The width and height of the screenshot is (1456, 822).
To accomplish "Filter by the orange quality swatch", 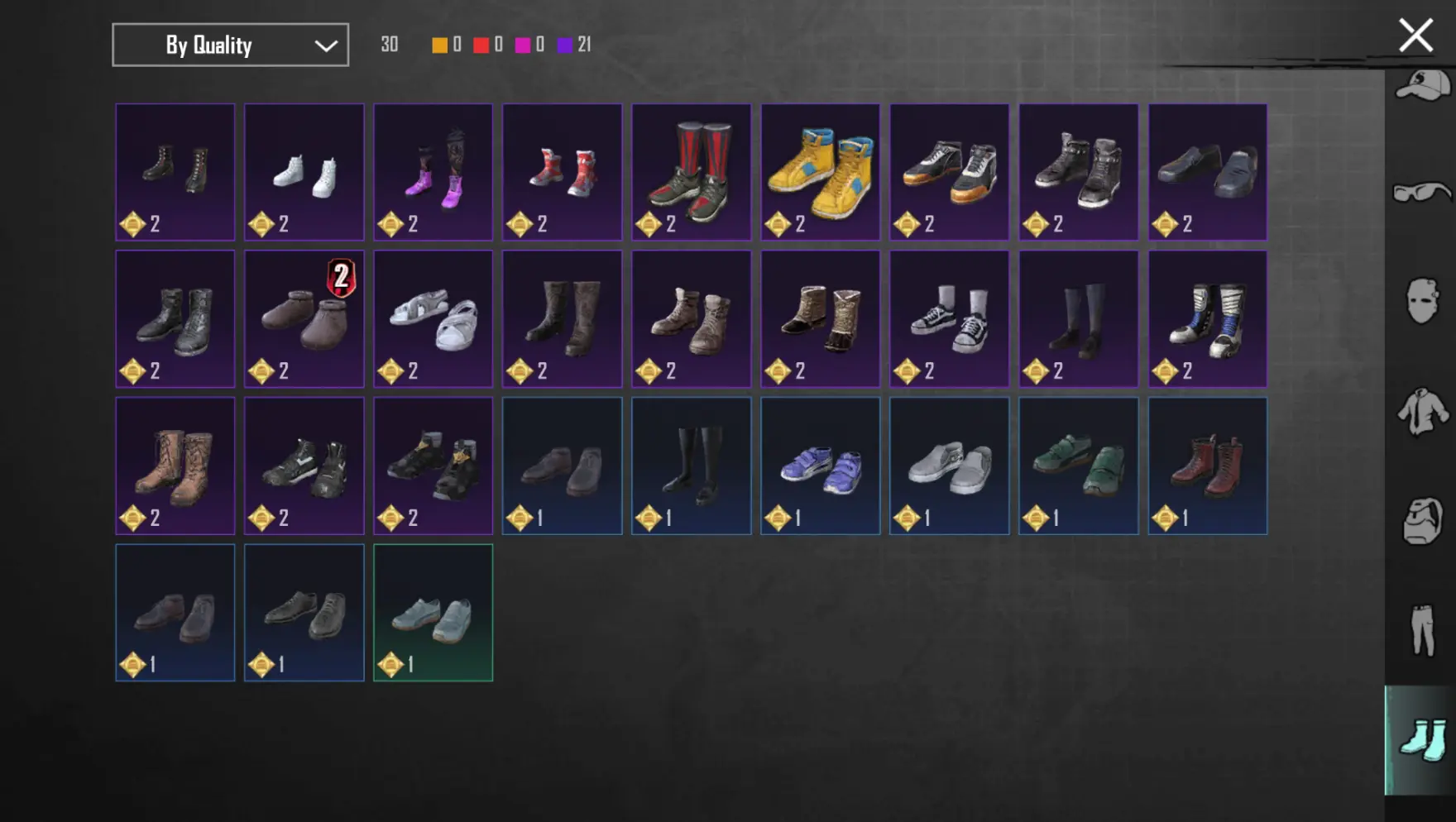I will click(x=440, y=45).
